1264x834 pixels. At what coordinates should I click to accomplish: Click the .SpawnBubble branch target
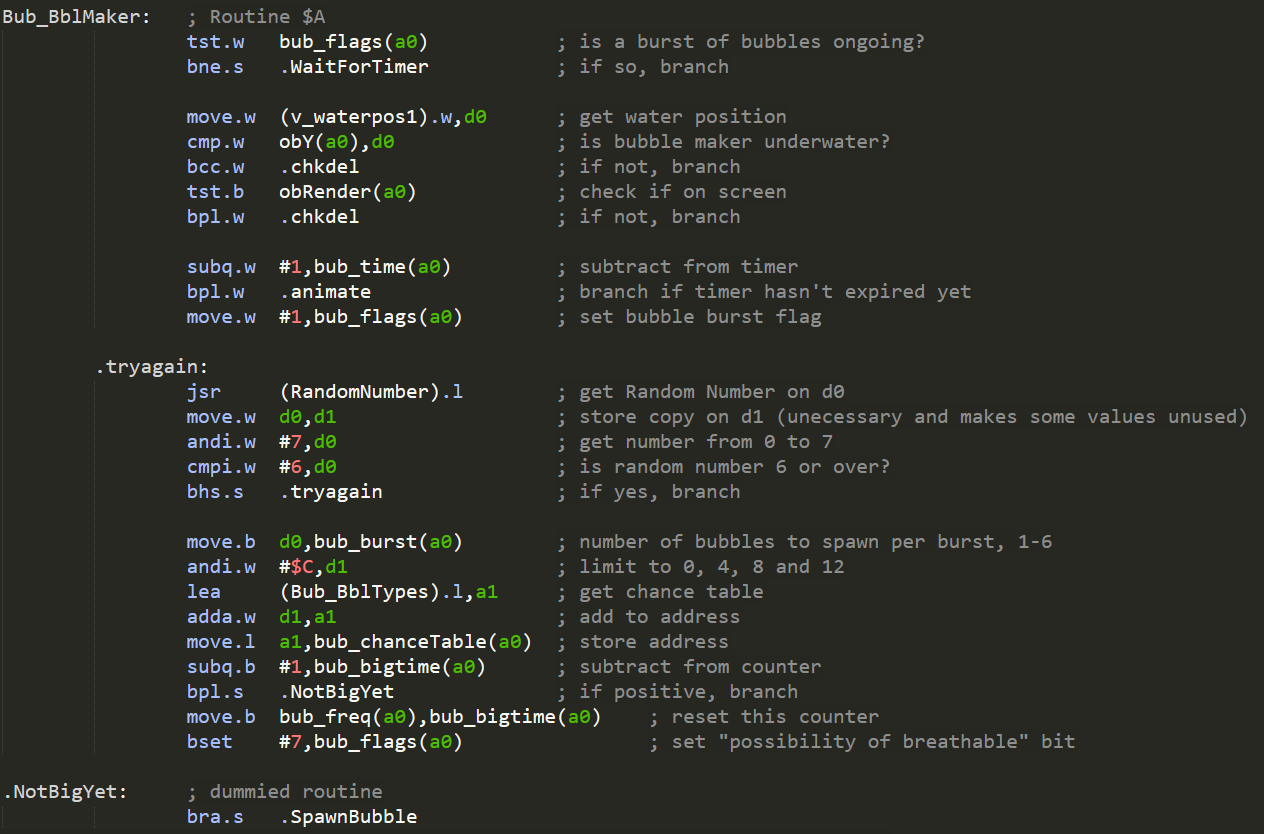coord(348,817)
